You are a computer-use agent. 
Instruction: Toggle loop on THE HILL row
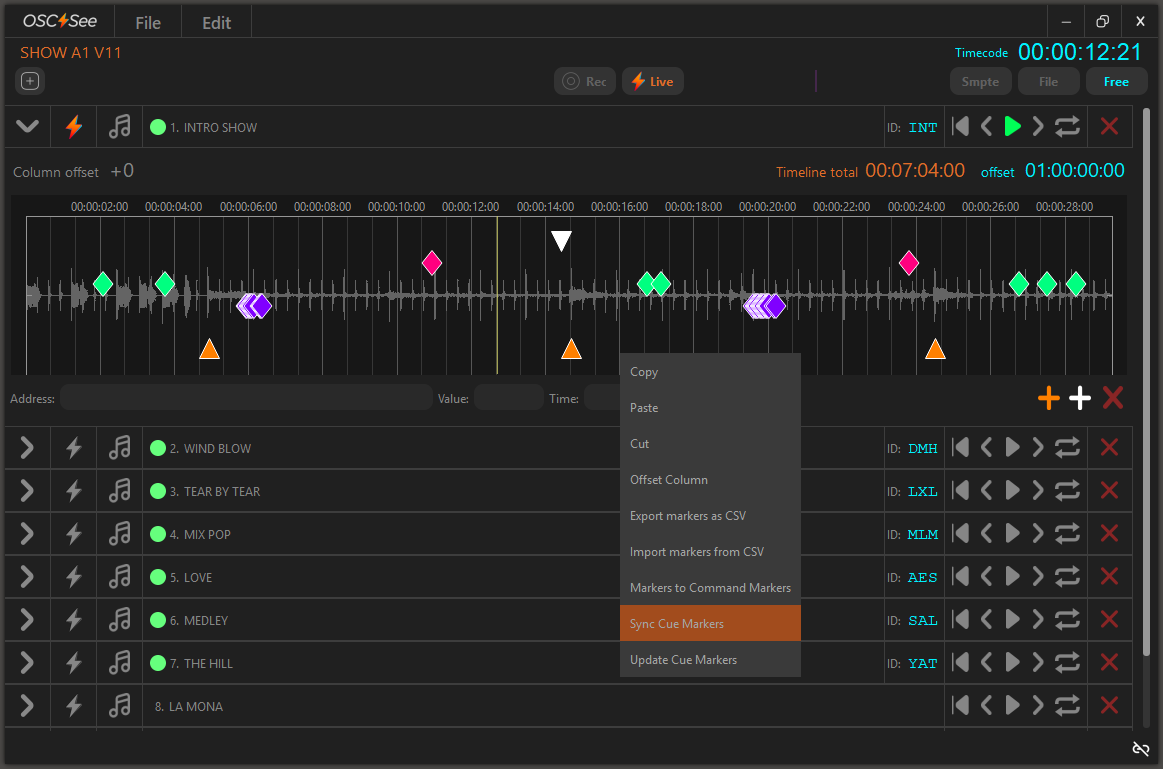(x=1067, y=662)
